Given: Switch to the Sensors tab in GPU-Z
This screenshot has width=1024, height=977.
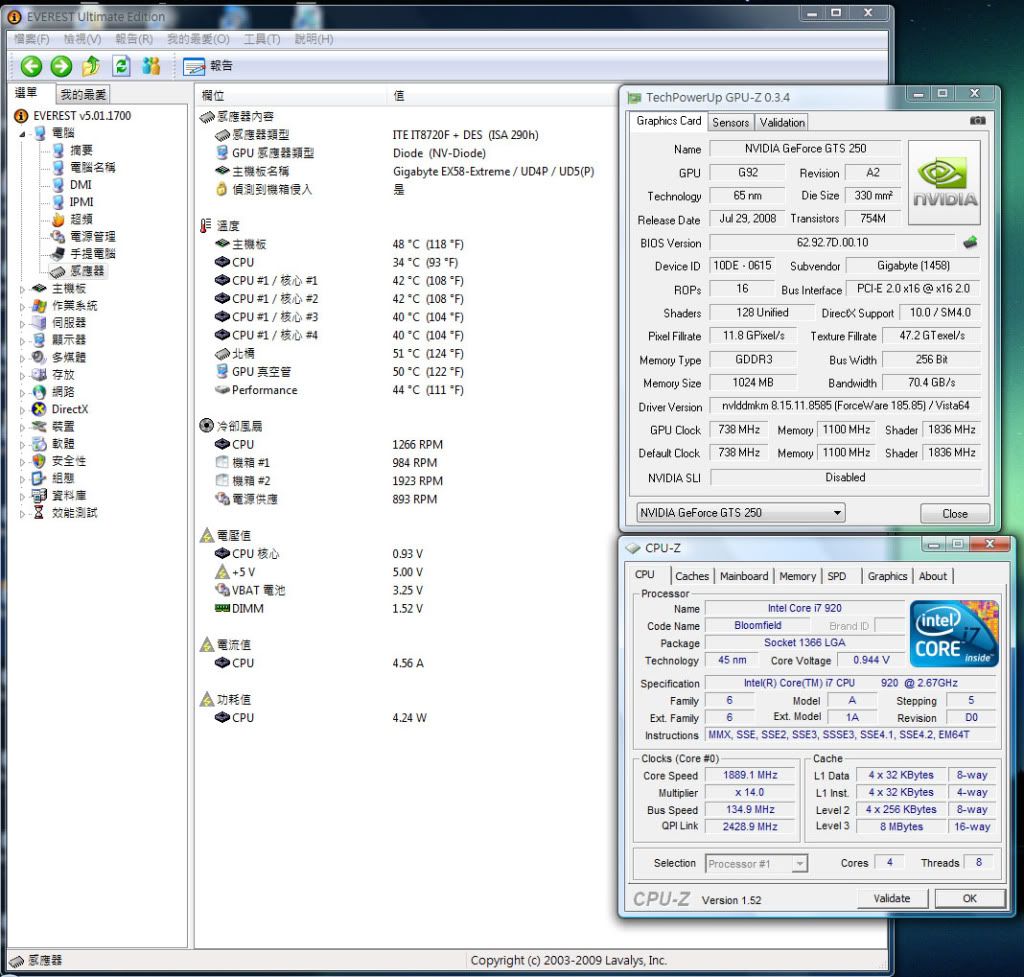Looking at the screenshot, I should tap(730, 122).
